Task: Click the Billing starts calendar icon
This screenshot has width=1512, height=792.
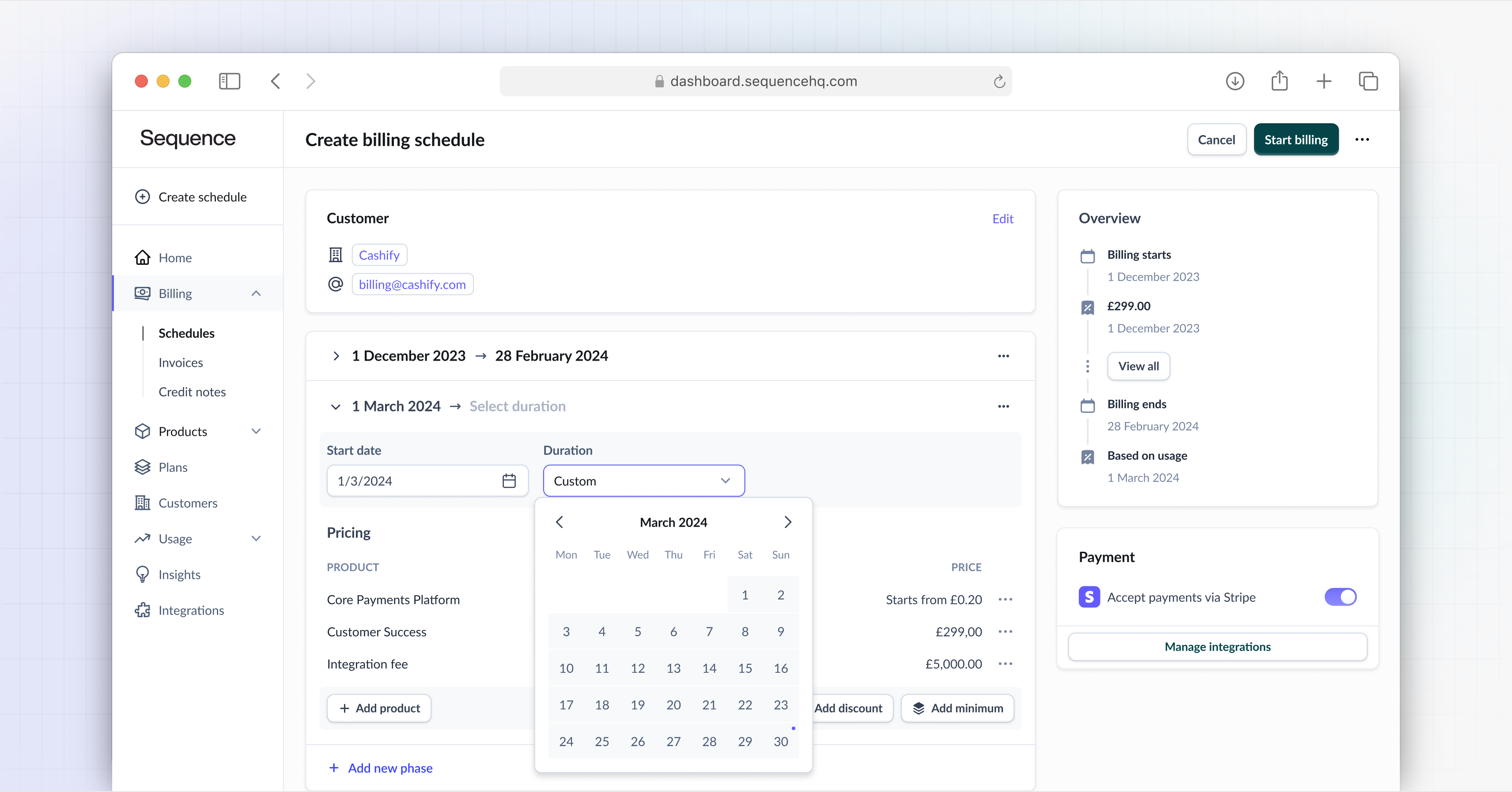Action: click(x=1088, y=256)
